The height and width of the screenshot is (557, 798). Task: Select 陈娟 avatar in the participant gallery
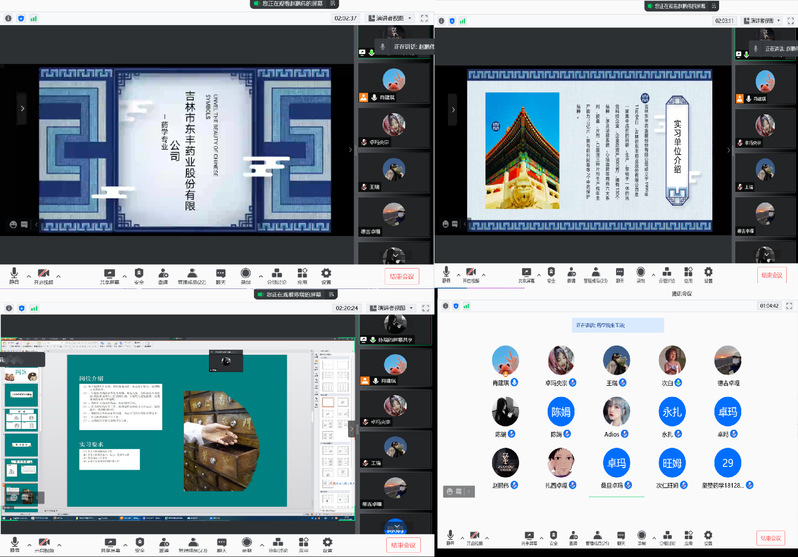point(559,411)
